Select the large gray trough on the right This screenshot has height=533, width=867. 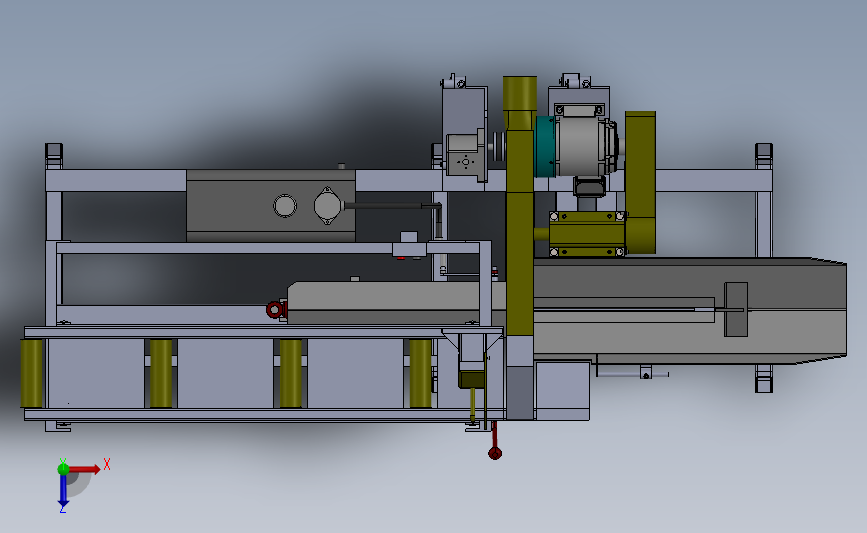tap(690, 310)
